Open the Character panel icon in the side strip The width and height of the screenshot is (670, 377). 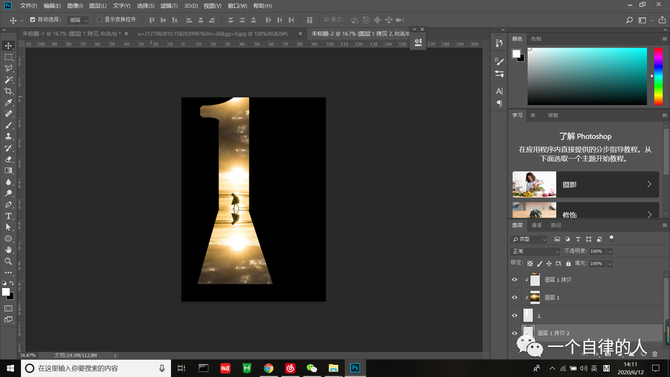[x=499, y=91]
